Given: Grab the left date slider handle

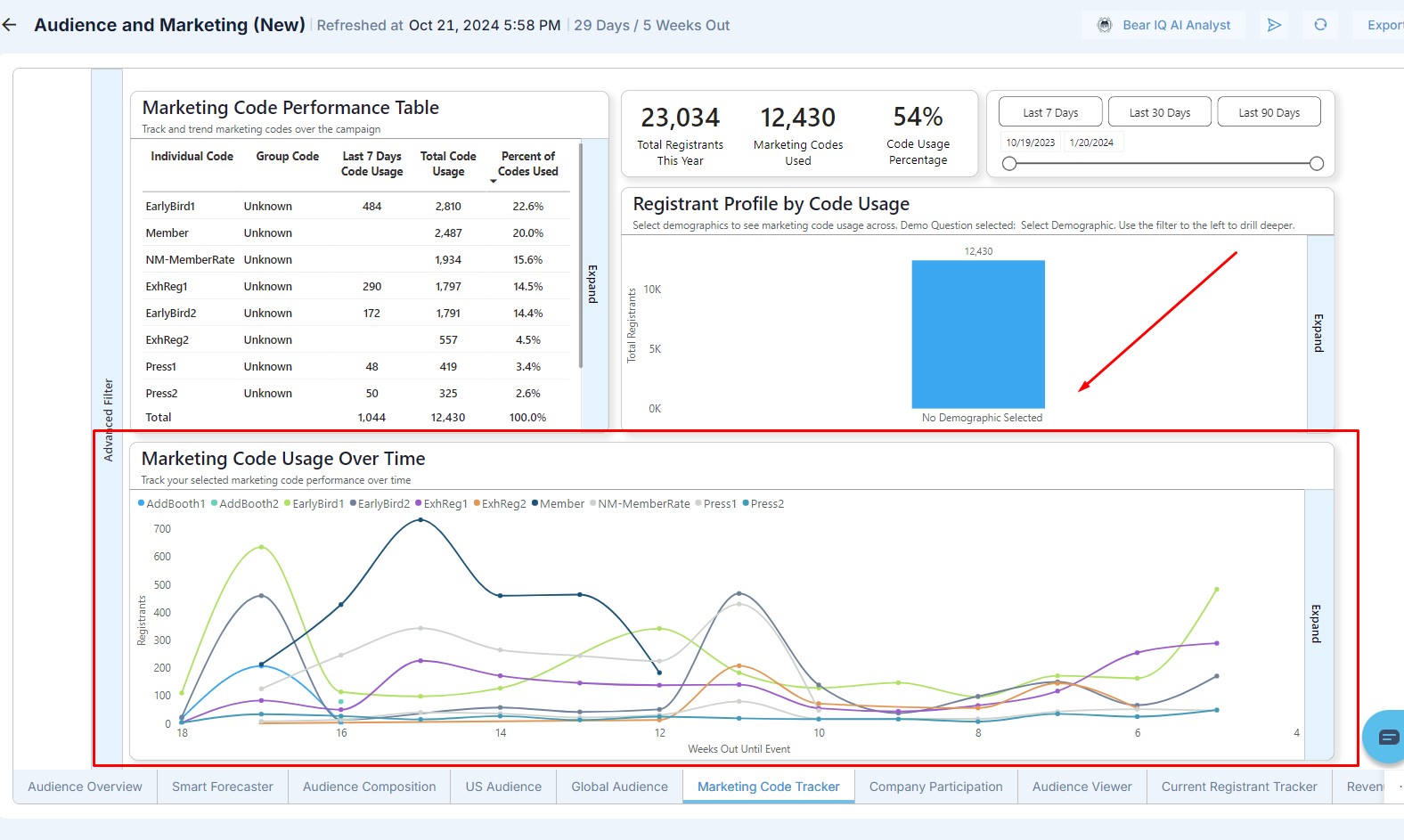Looking at the screenshot, I should (1009, 164).
